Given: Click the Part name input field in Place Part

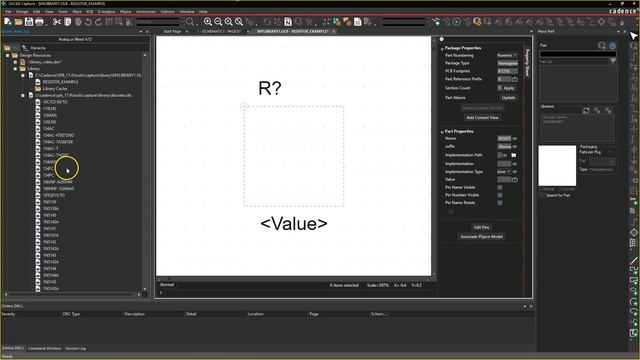Looking at the screenshot, I should point(578,53).
